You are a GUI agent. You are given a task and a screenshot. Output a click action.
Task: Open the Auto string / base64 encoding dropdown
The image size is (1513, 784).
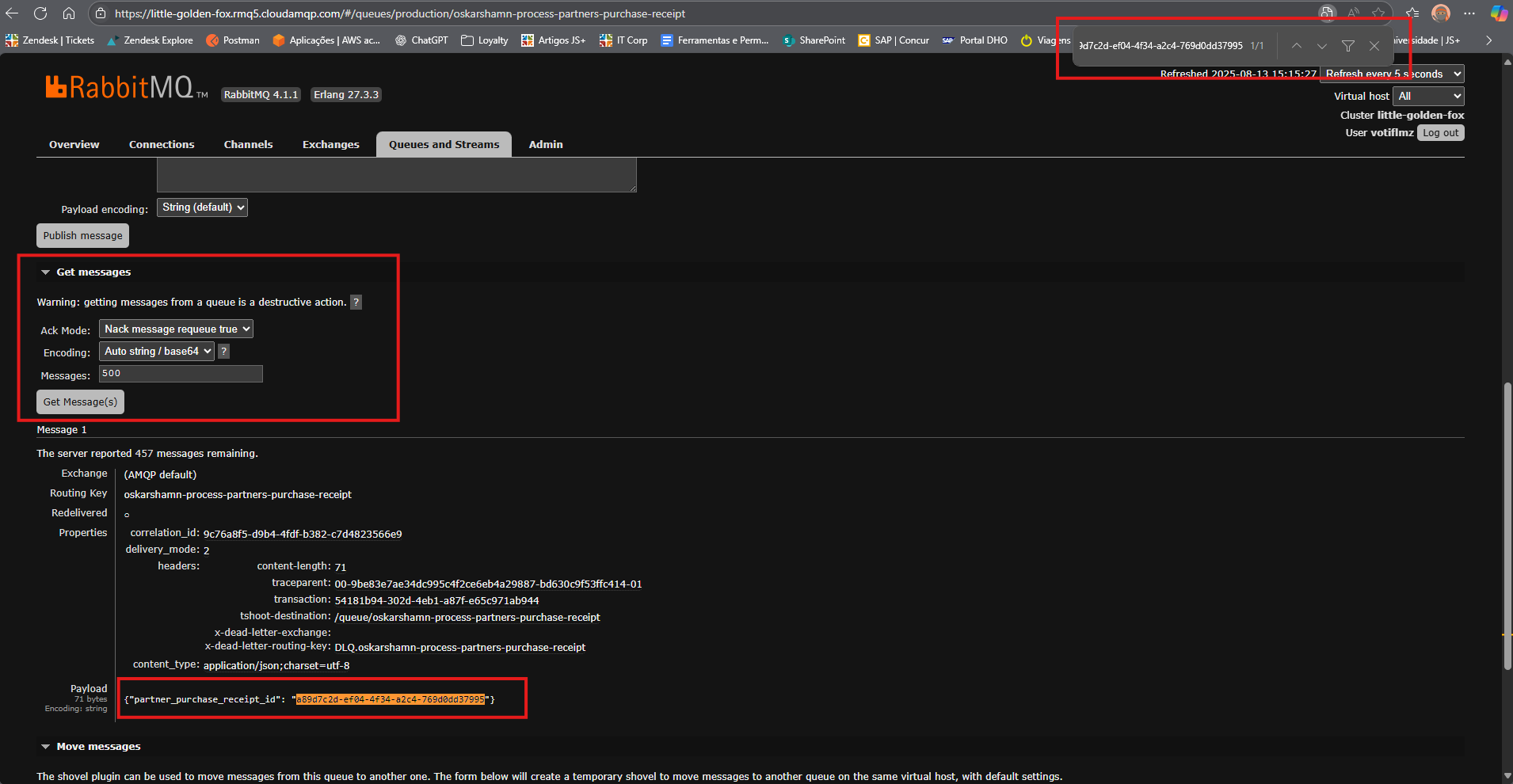click(157, 351)
